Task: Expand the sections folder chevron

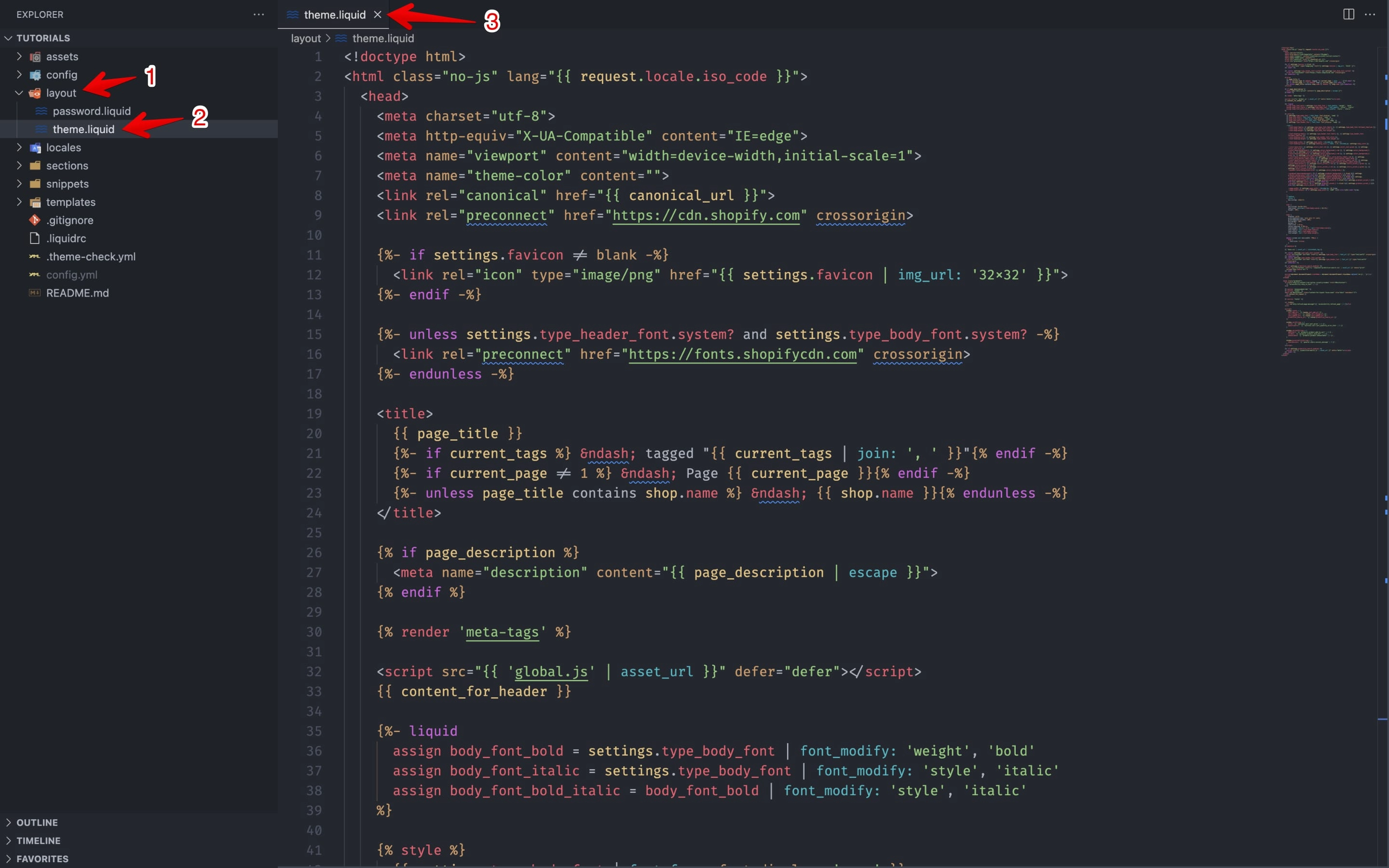Action: point(19,165)
